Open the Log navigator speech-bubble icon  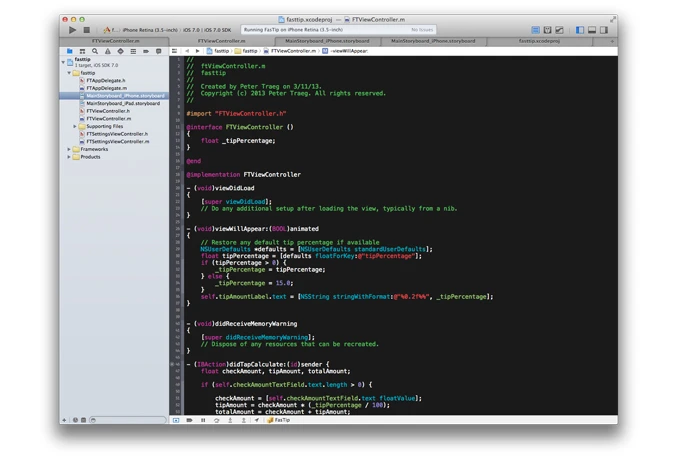click(x=159, y=51)
